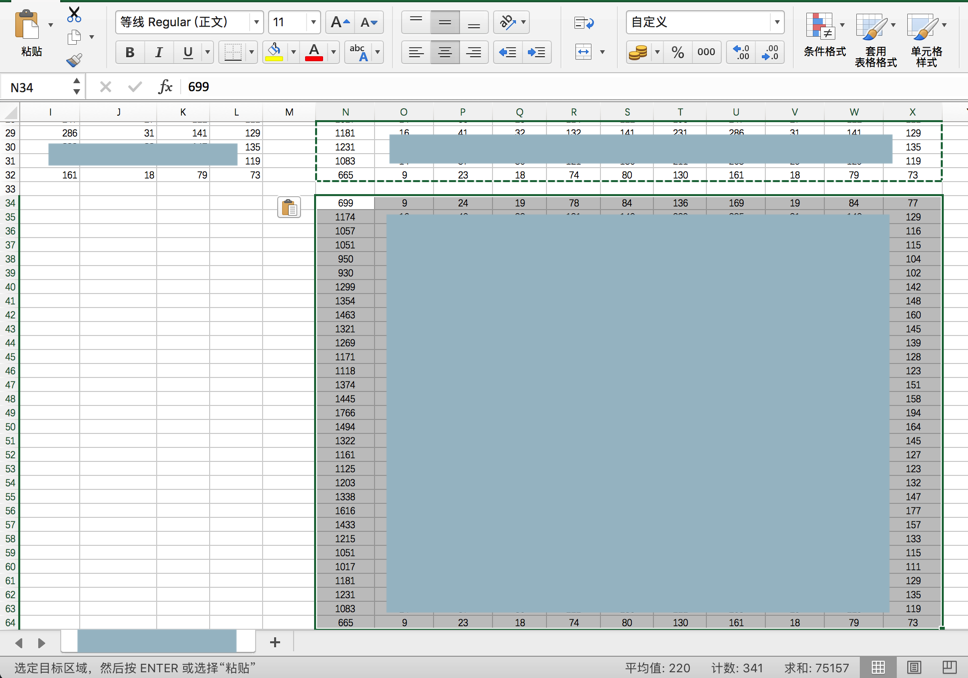Decrease decimal places
The image size is (968, 678).
click(x=770, y=52)
